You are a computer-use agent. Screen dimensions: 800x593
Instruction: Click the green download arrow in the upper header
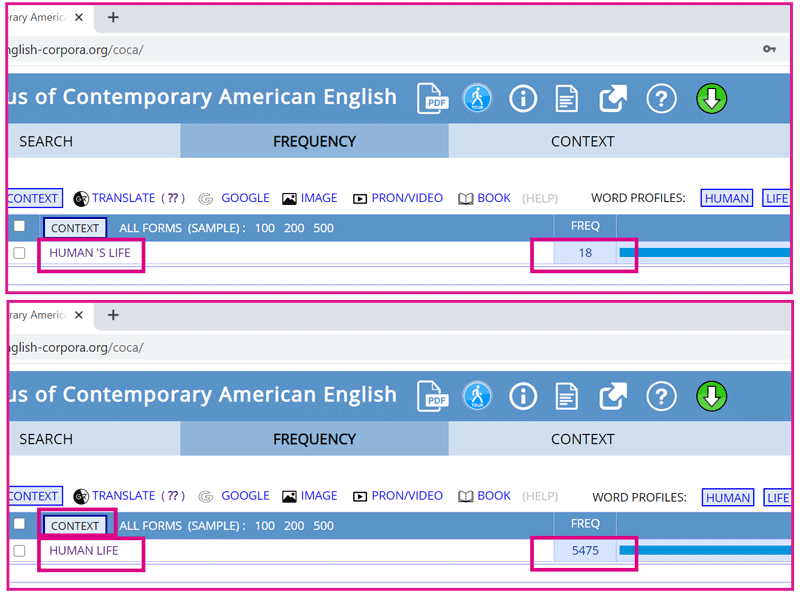tap(711, 99)
